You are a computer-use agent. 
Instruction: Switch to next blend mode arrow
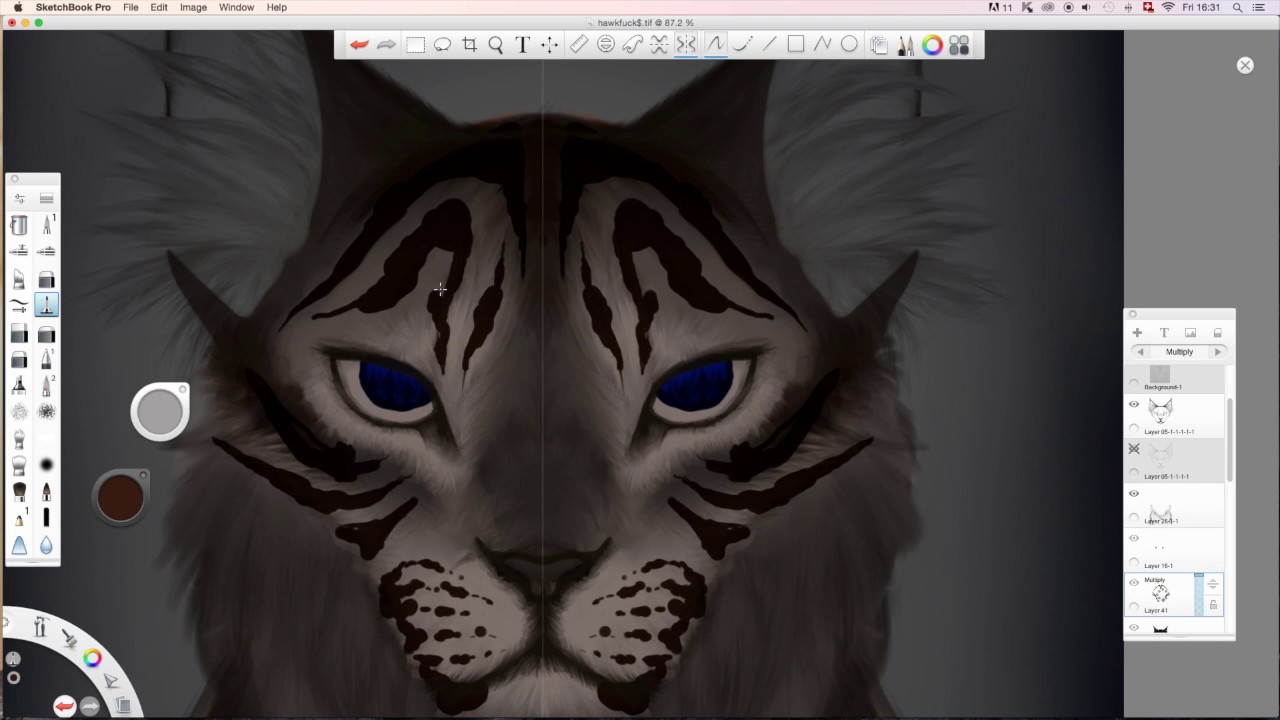point(1217,352)
